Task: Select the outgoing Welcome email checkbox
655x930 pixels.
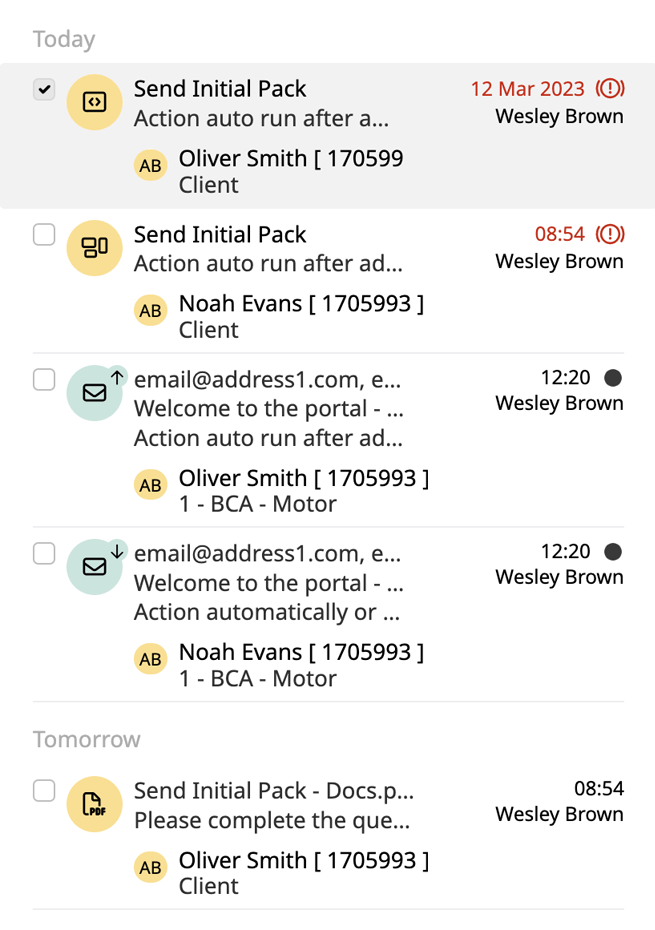Action: pyautogui.click(x=44, y=380)
